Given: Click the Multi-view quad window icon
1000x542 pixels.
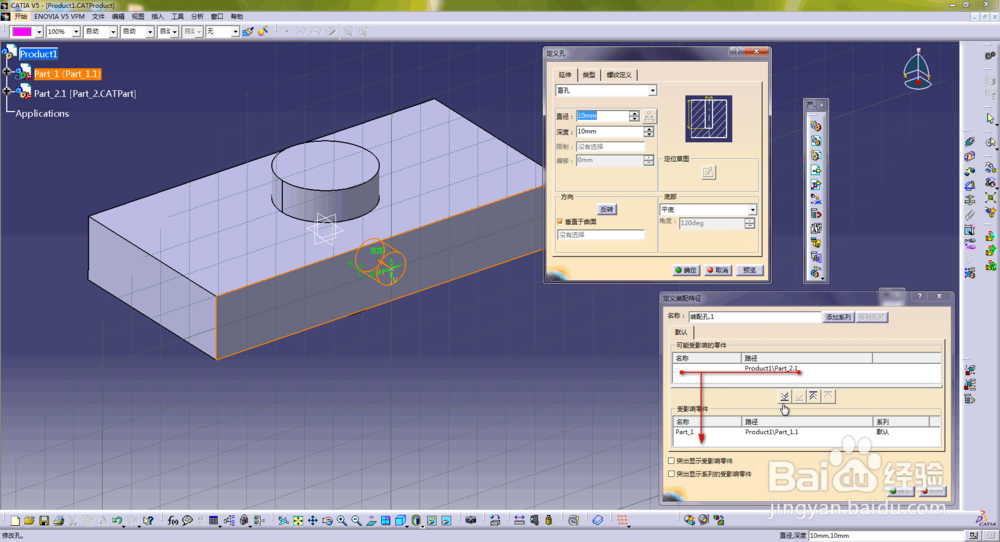Looking at the screenshot, I should [386, 521].
